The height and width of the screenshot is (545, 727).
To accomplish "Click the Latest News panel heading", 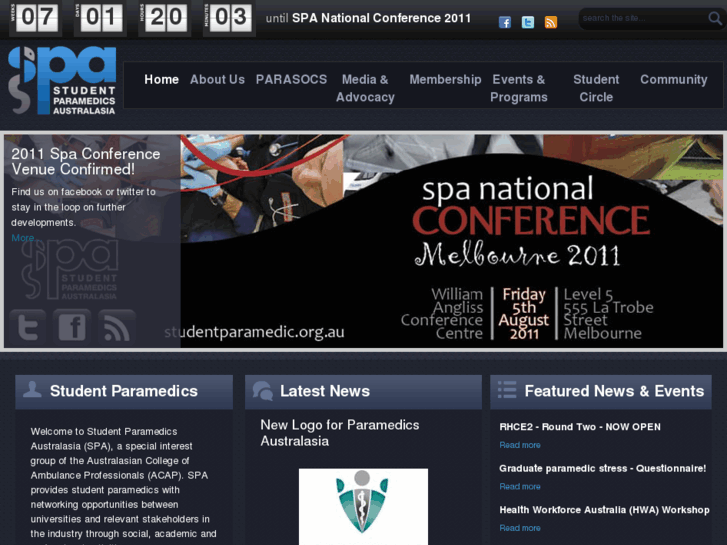I will [x=325, y=391].
